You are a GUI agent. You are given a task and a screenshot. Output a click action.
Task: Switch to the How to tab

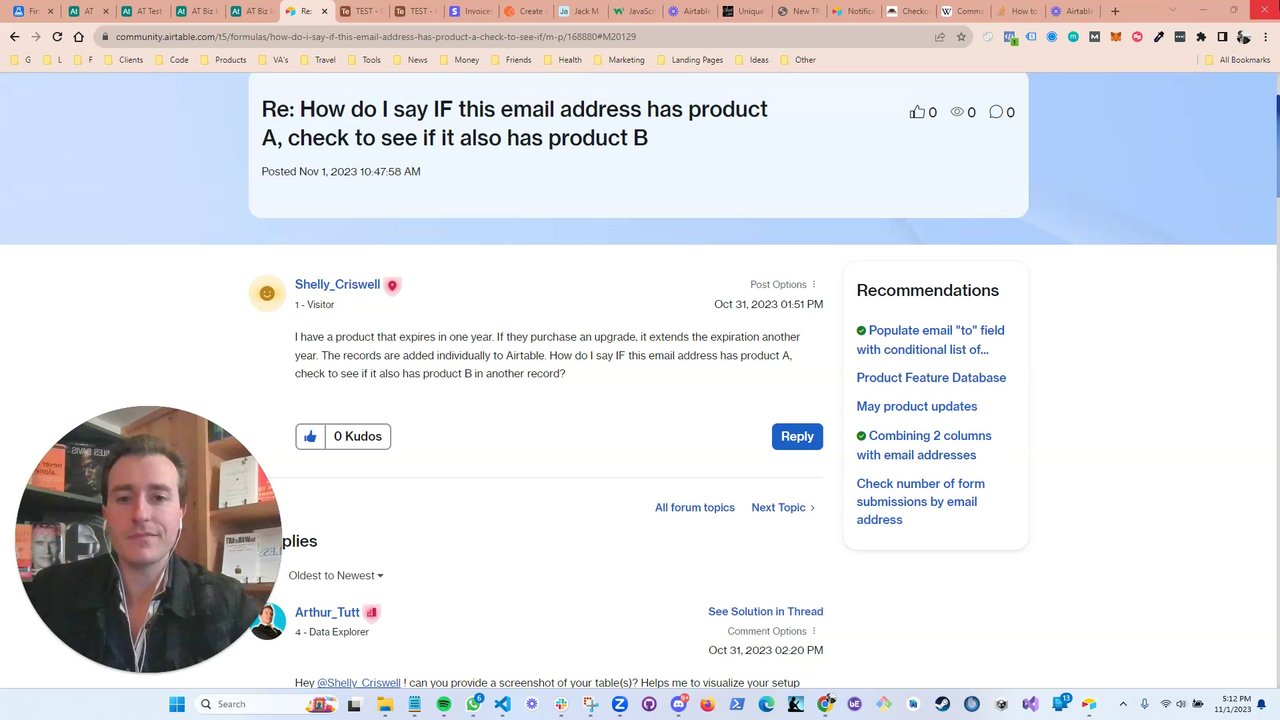[1017, 11]
